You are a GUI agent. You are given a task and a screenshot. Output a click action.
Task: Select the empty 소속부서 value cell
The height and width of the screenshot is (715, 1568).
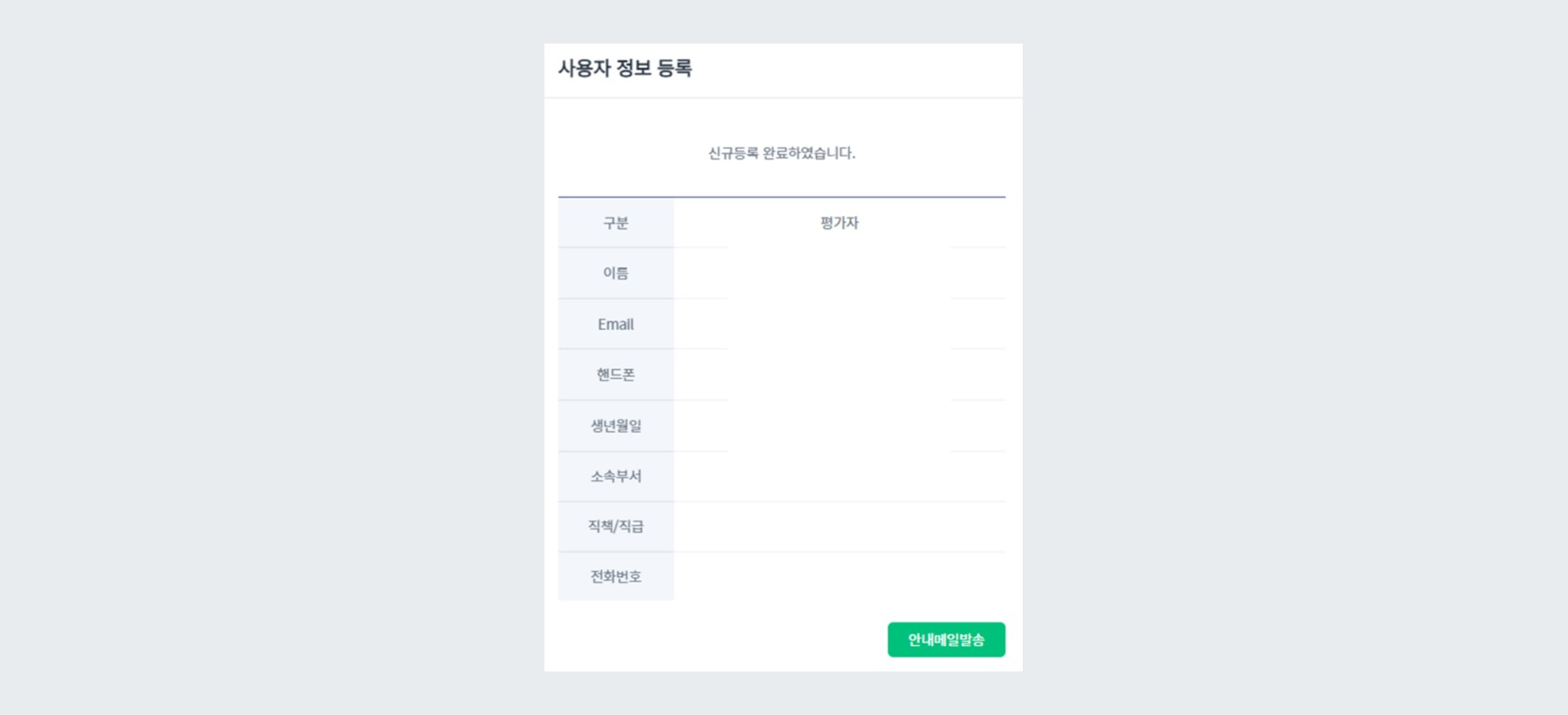[839, 476]
